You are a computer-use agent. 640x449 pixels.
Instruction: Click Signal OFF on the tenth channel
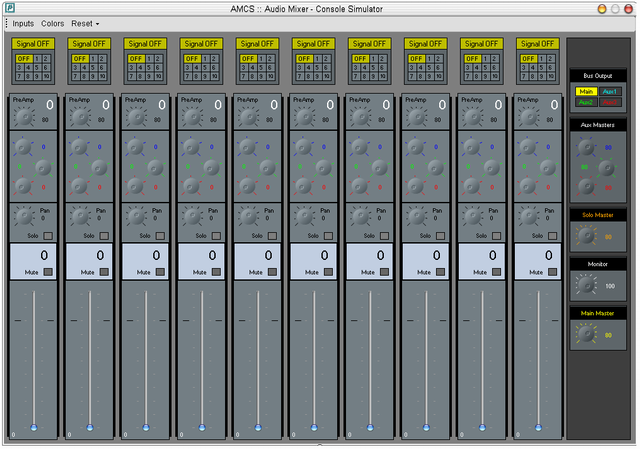(x=538, y=44)
